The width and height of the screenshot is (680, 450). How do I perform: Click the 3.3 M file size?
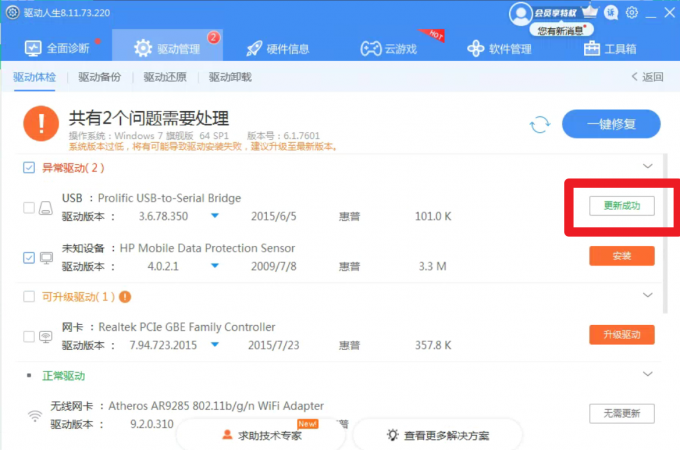432,266
